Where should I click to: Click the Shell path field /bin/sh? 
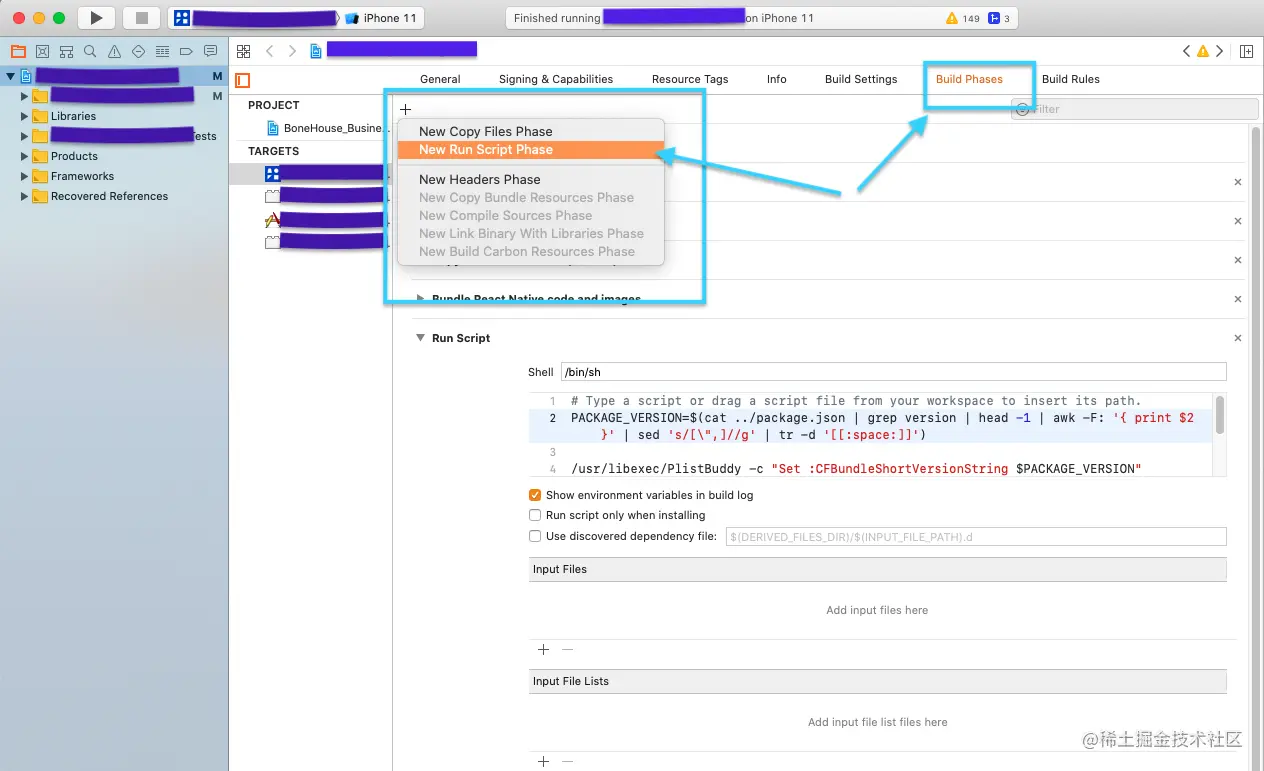coord(893,372)
